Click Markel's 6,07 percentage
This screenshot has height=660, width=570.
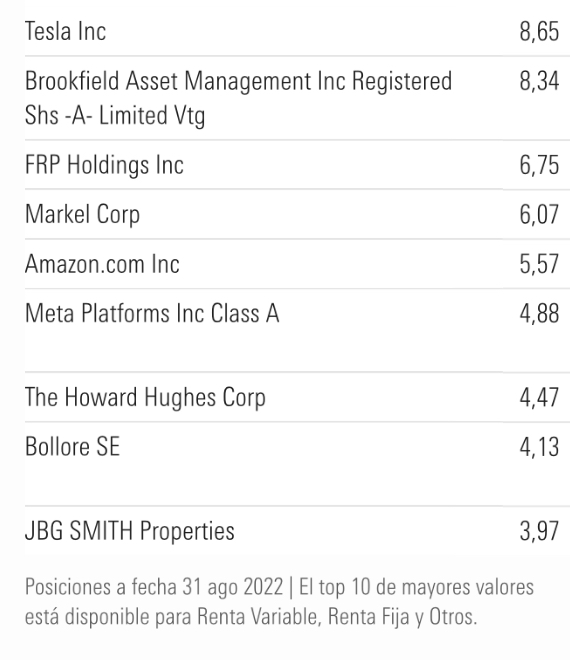[539, 215]
